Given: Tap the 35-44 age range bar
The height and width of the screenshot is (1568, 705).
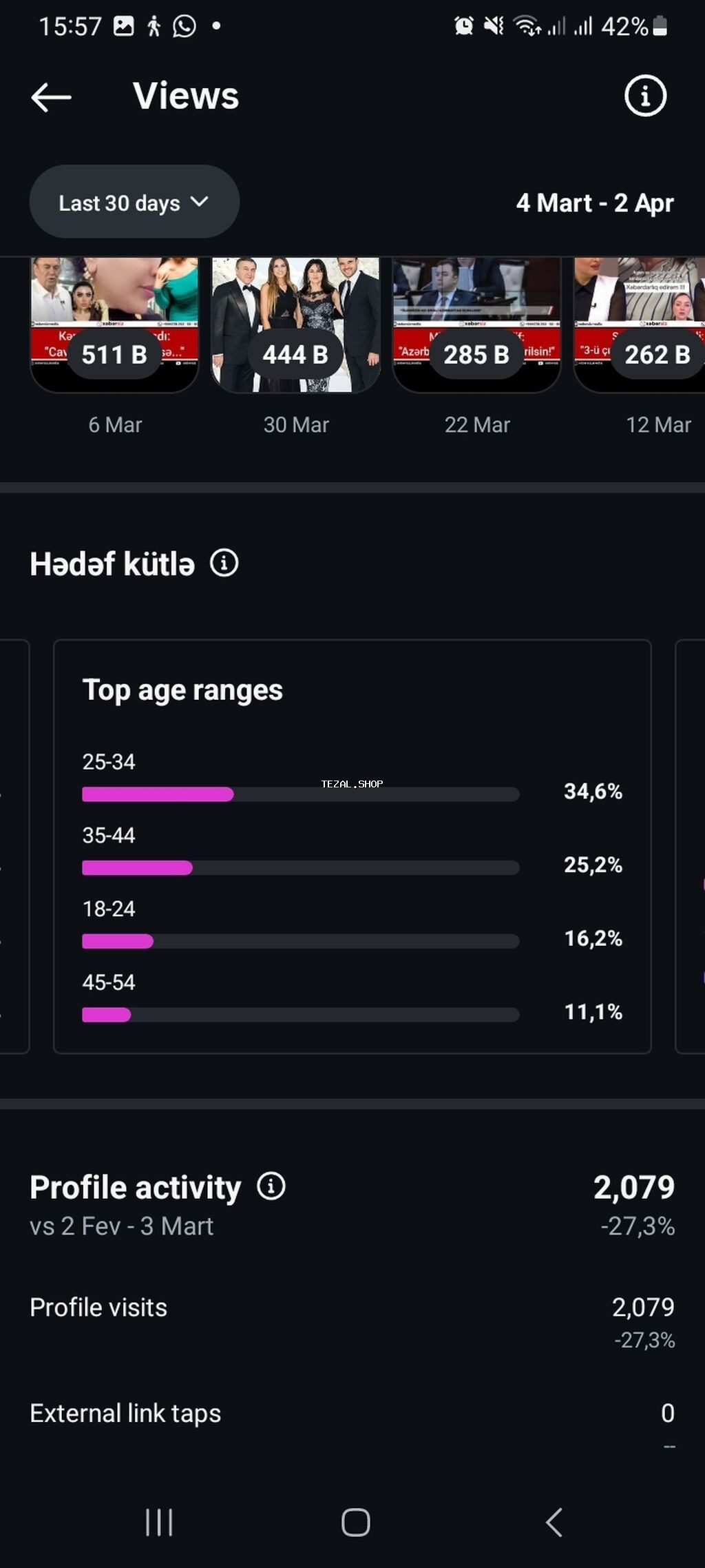Looking at the screenshot, I should click(x=300, y=868).
